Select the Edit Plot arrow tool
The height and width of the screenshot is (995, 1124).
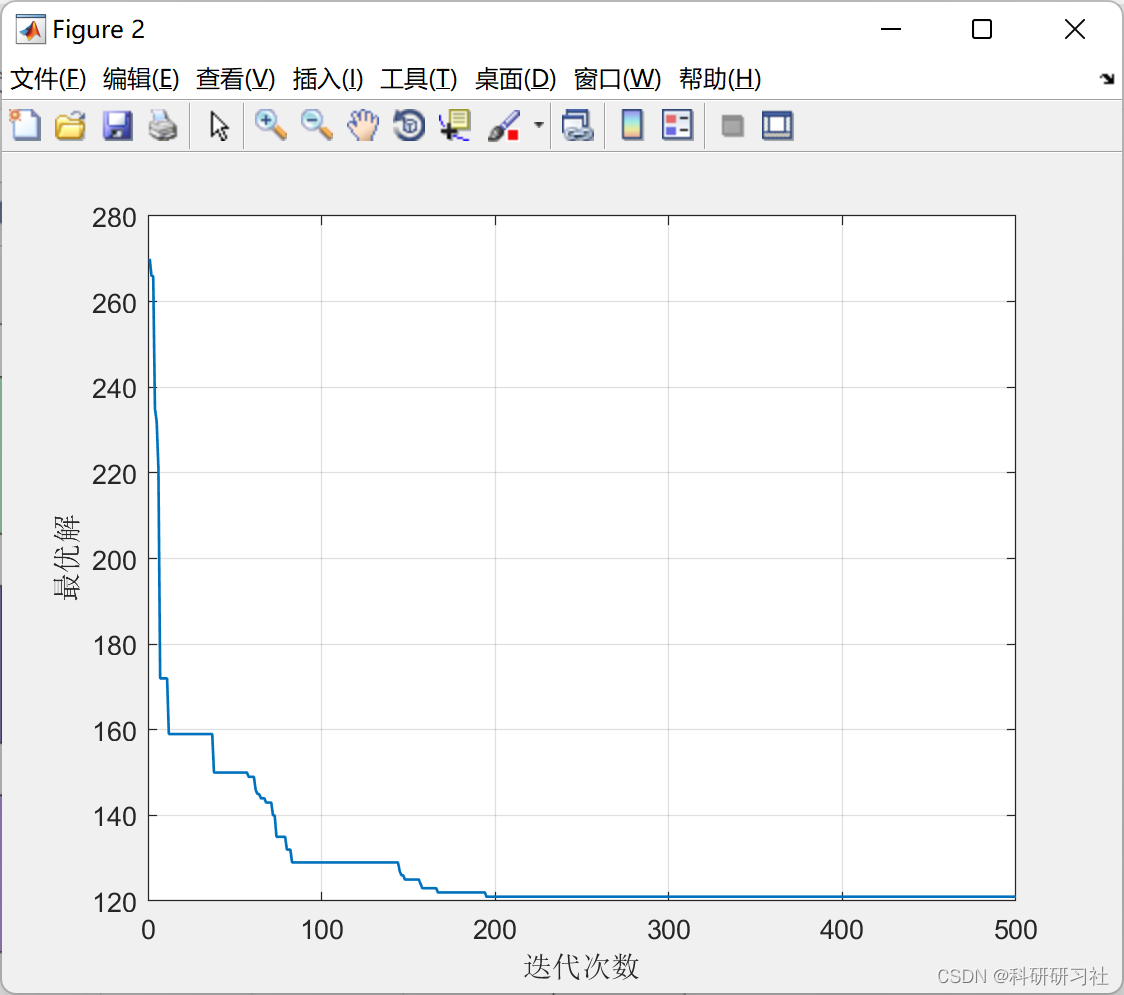219,126
